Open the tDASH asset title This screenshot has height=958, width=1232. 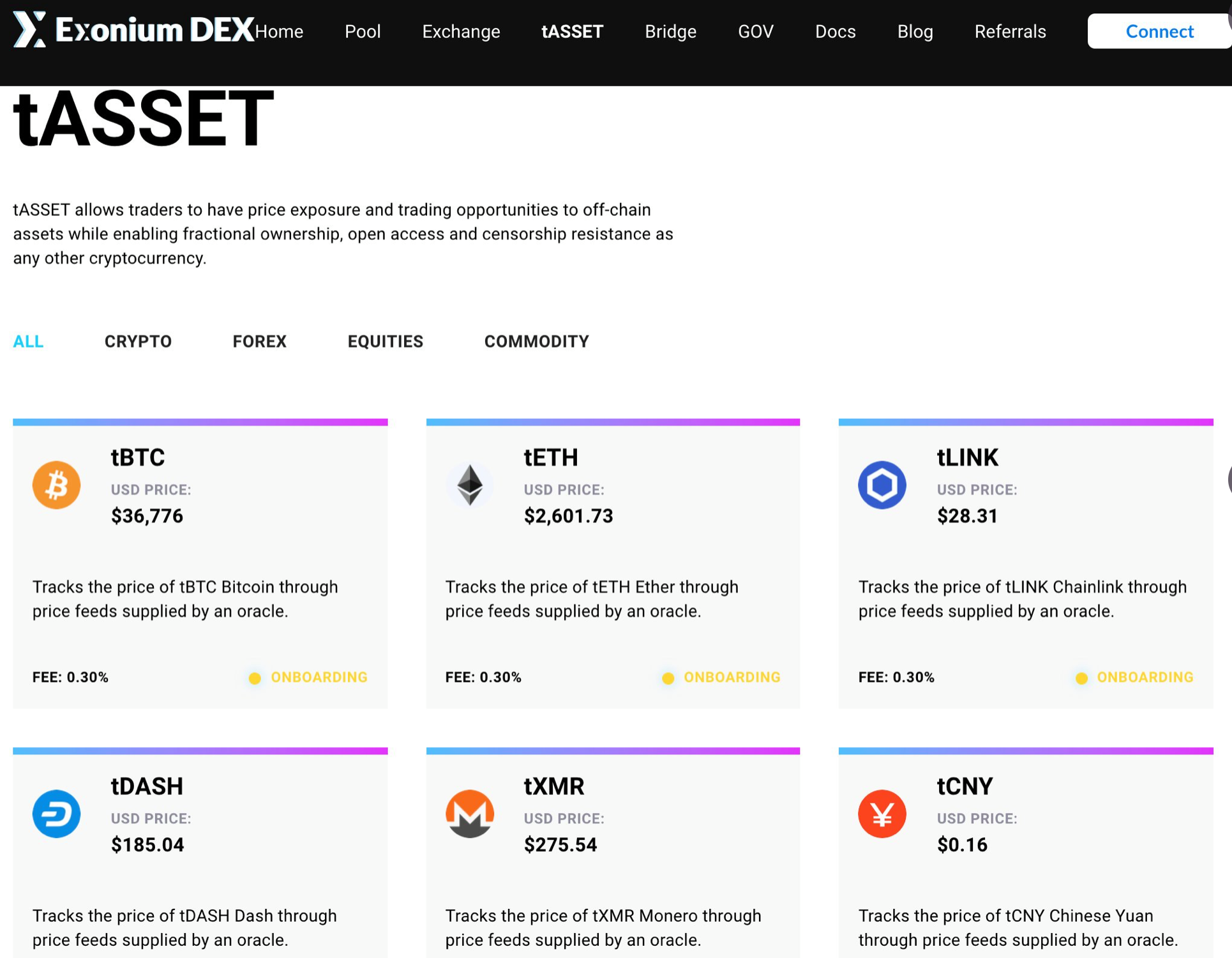(147, 786)
